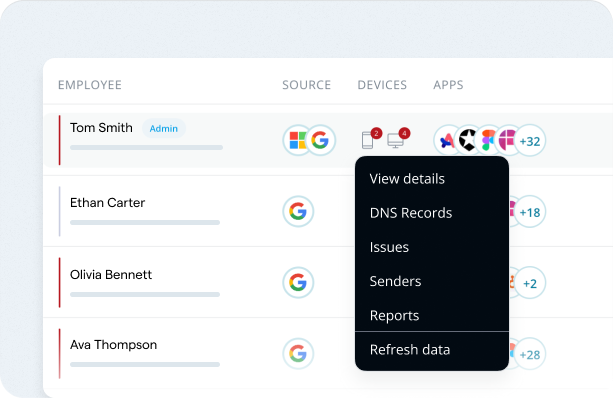Click the progress bar under Ethan Carter
Image resolution: width=613 pixels, height=398 pixels.
(x=145, y=222)
